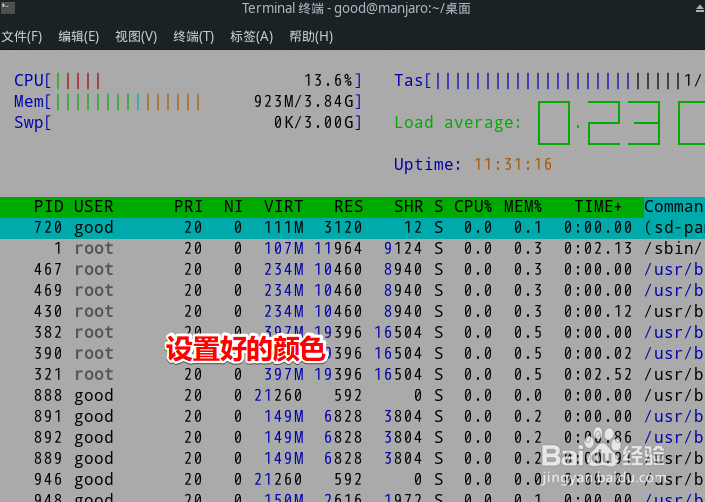The width and height of the screenshot is (705, 502).
Task: Open the 编辑(E) menu
Action: (79, 36)
